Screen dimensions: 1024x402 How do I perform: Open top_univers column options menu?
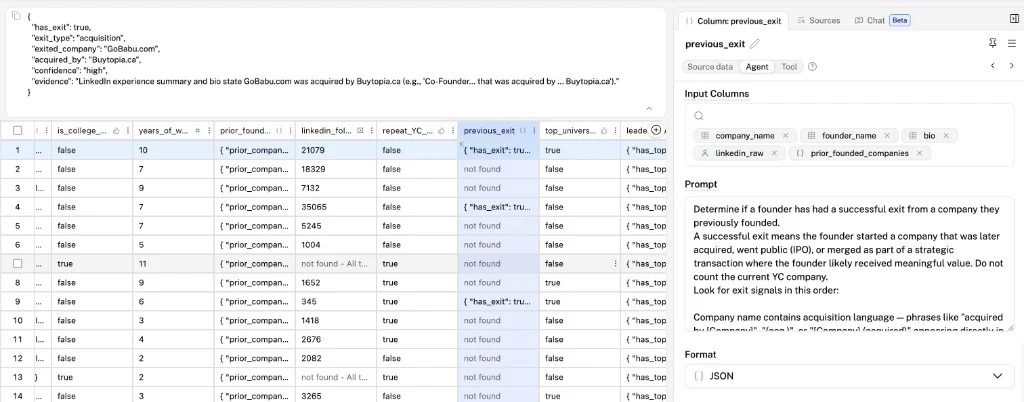click(615, 131)
